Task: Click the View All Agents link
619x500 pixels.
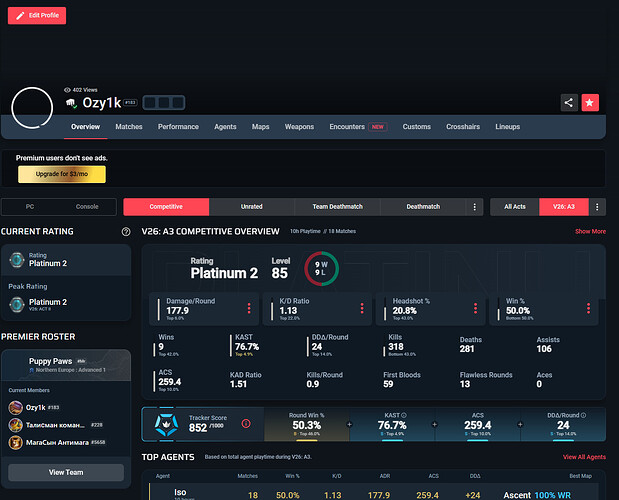Action: 584,457
